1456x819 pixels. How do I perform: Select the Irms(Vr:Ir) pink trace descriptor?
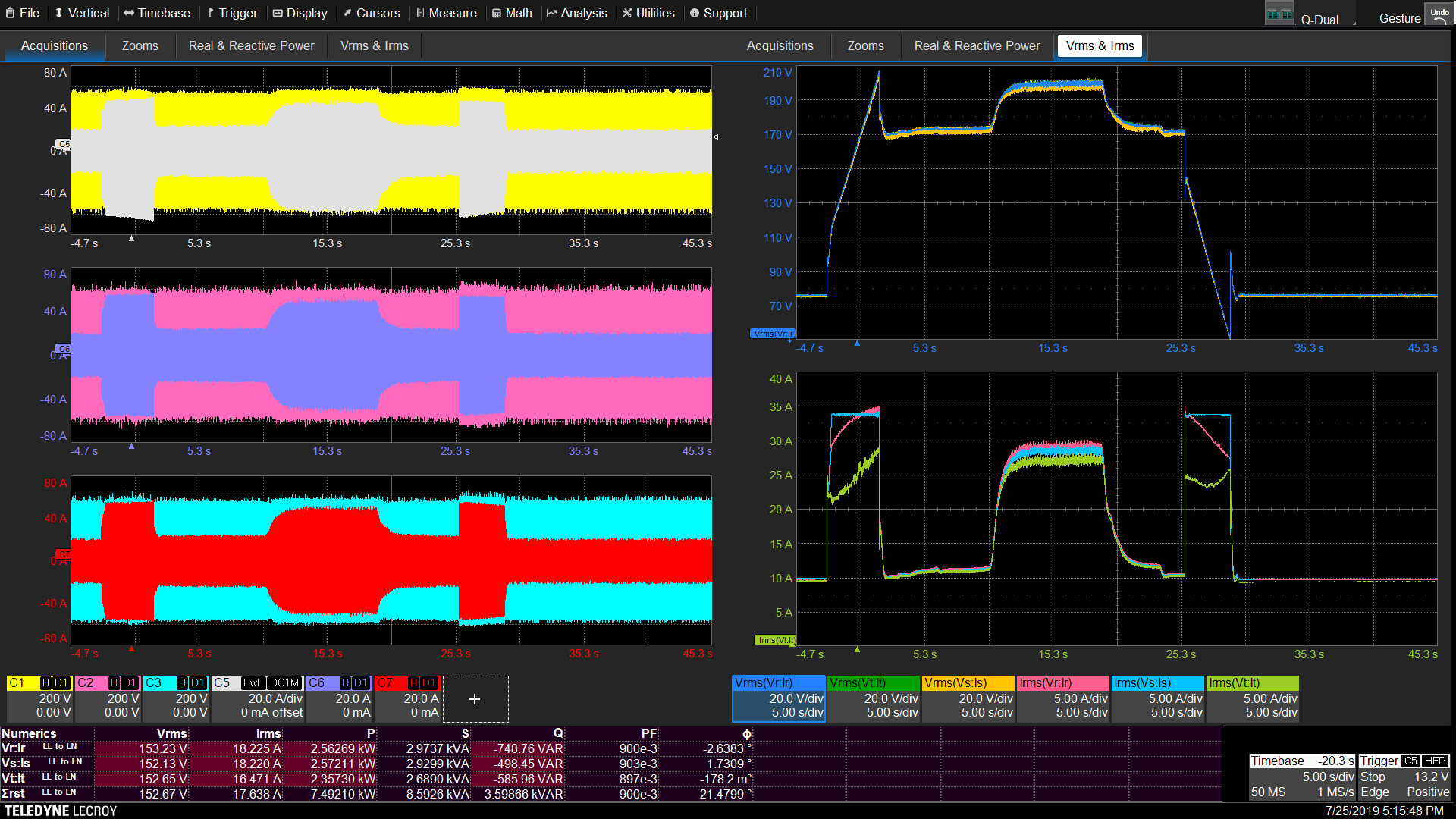(x=1062, y=698)
